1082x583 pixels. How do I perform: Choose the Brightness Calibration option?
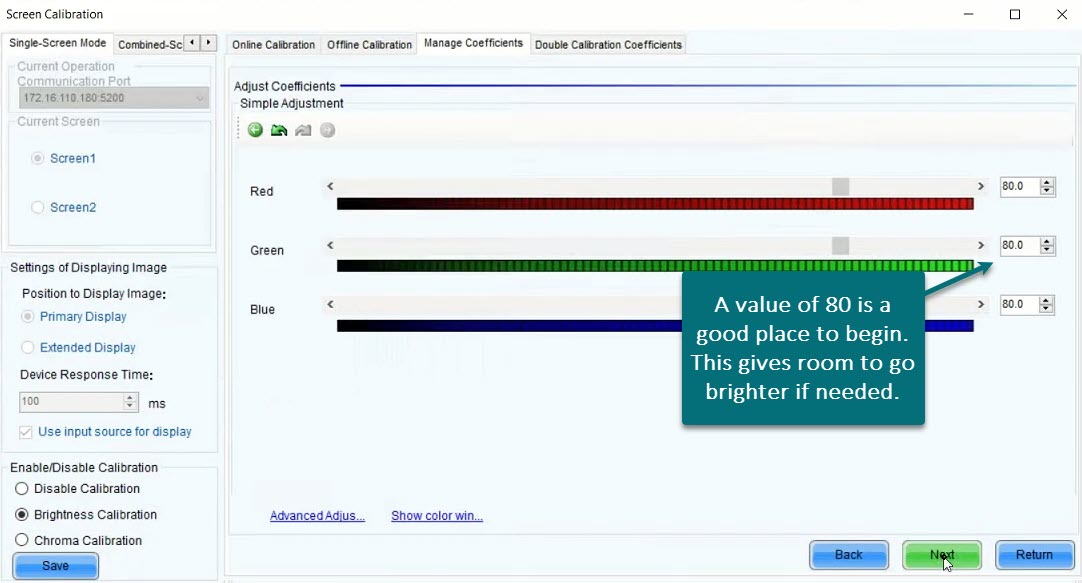[22, 515]
